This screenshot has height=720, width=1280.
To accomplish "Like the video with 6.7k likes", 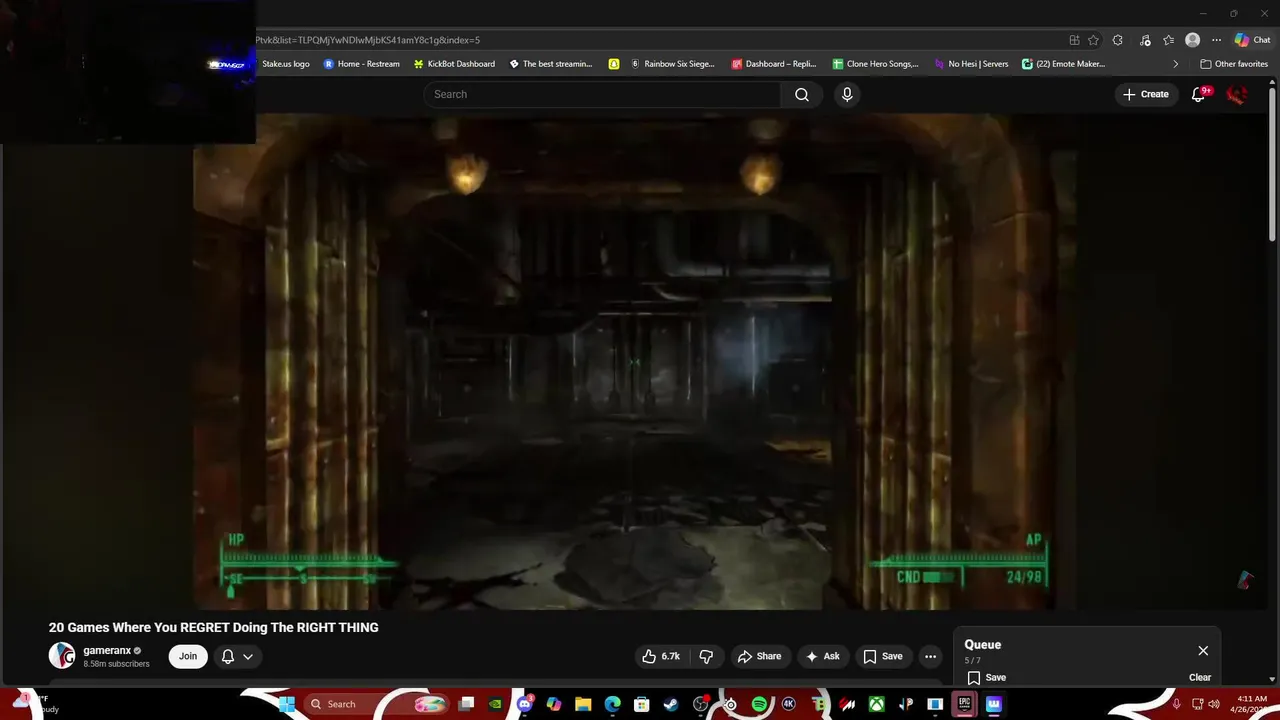I will click(x=661, y=656).
